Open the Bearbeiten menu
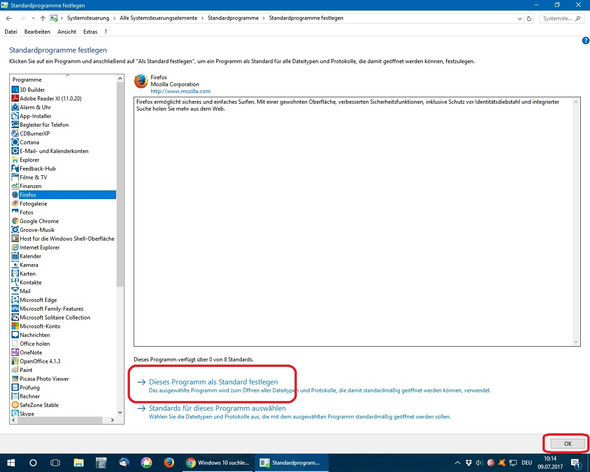This screenshot has height=472, width=590. [x=37, y=32]
